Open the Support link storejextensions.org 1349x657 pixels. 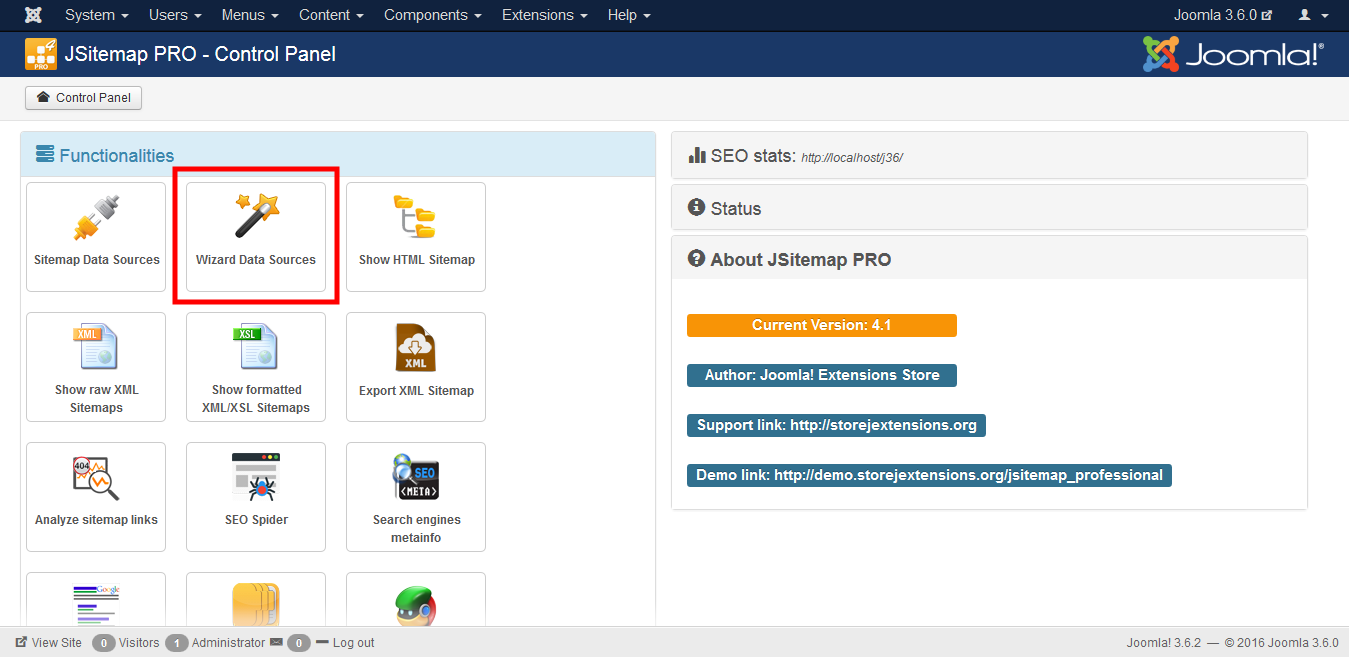[836, 425]
